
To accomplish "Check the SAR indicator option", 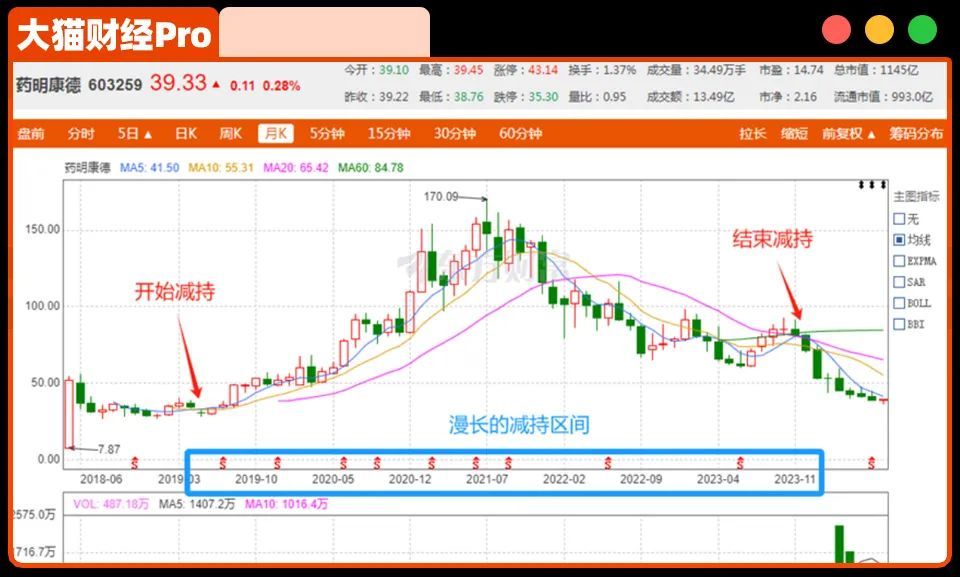I will [x=899, y=282].
